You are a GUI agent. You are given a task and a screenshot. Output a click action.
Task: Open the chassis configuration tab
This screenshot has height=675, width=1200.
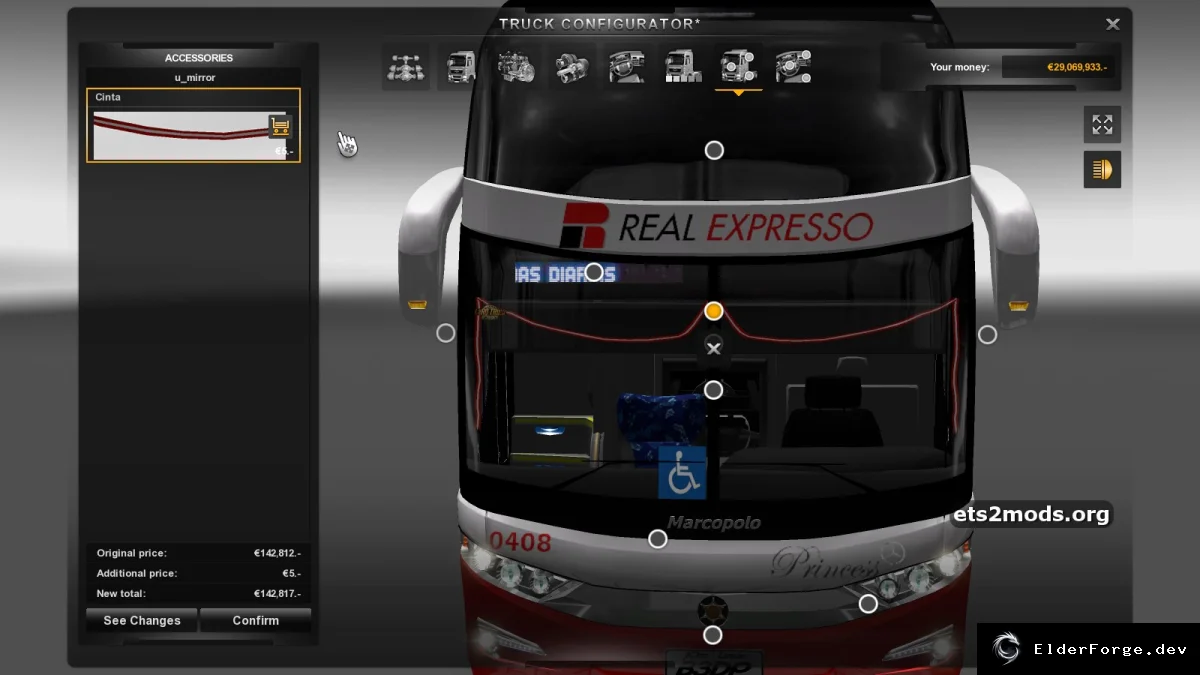[405, 67]
